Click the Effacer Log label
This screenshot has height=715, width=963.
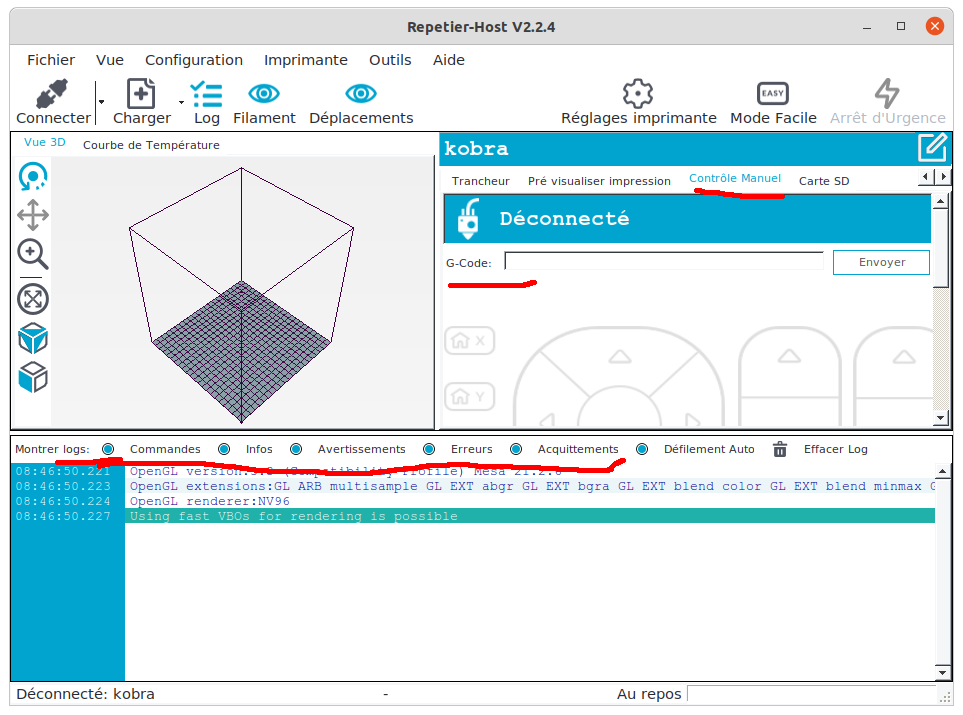(x=836, y=449)
